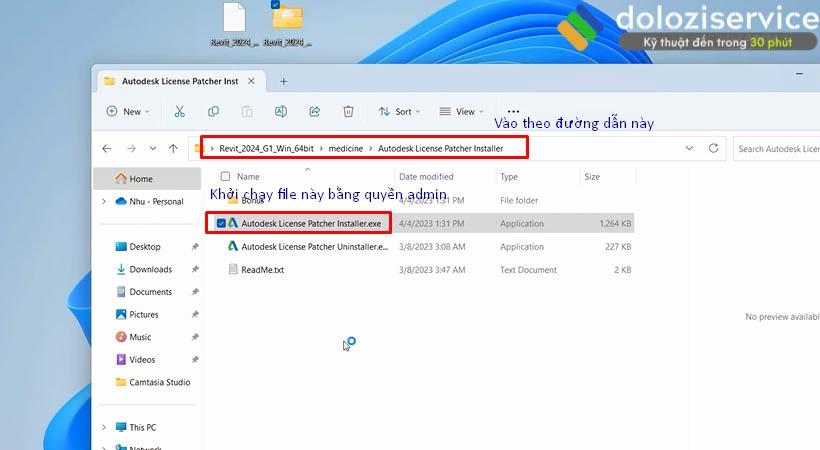Click the Rename icon in toolbar
Image resolution: width=820 pixels, height=450 pixels.
[281, 111]
